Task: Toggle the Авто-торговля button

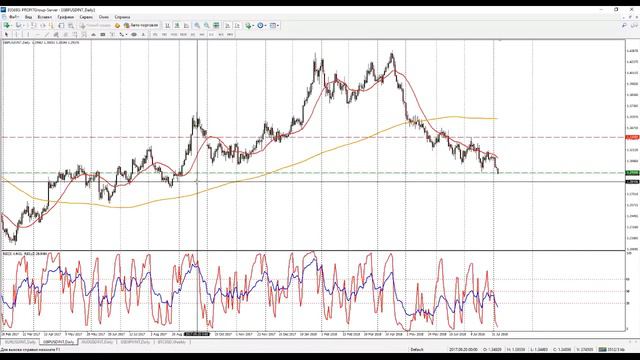Action: (141, 25)
